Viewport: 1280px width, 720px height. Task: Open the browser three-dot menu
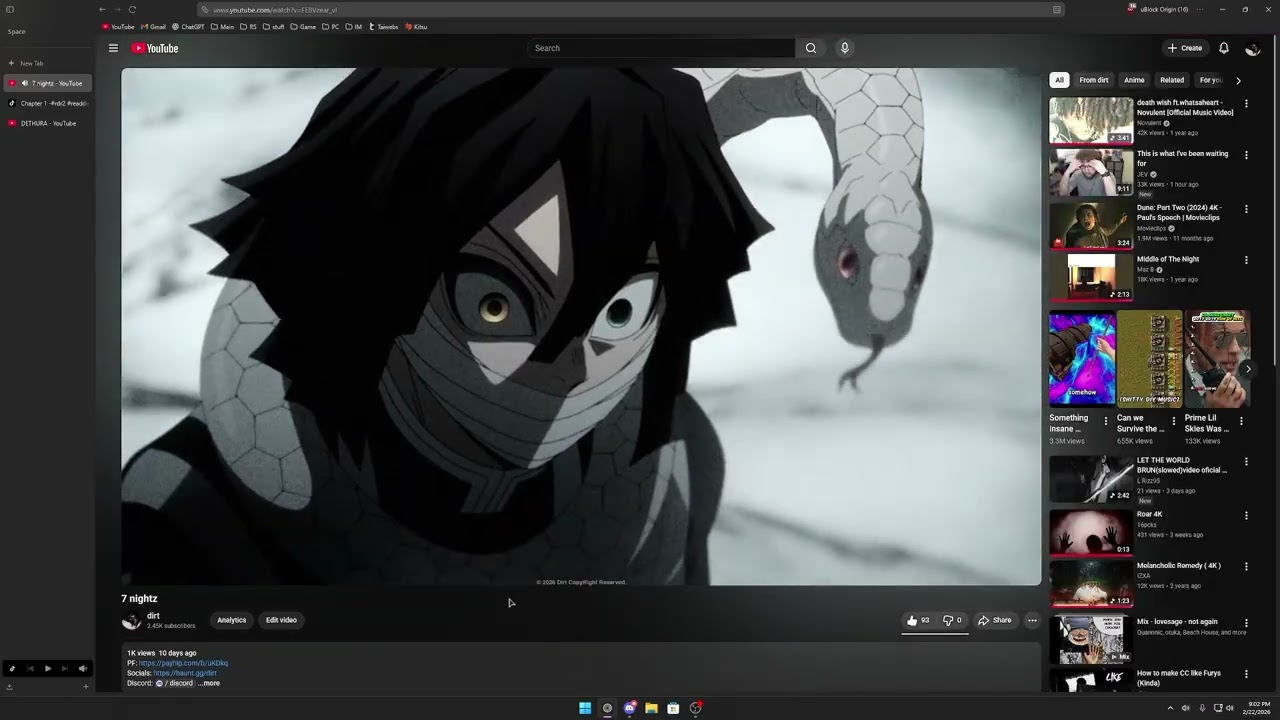(x=1202, y=10)
